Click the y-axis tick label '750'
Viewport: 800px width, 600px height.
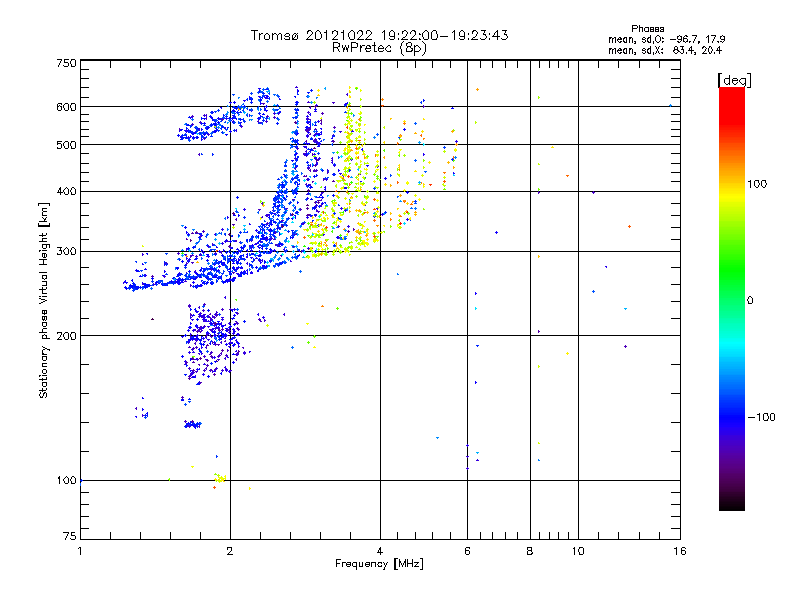[x=66, y=63]
